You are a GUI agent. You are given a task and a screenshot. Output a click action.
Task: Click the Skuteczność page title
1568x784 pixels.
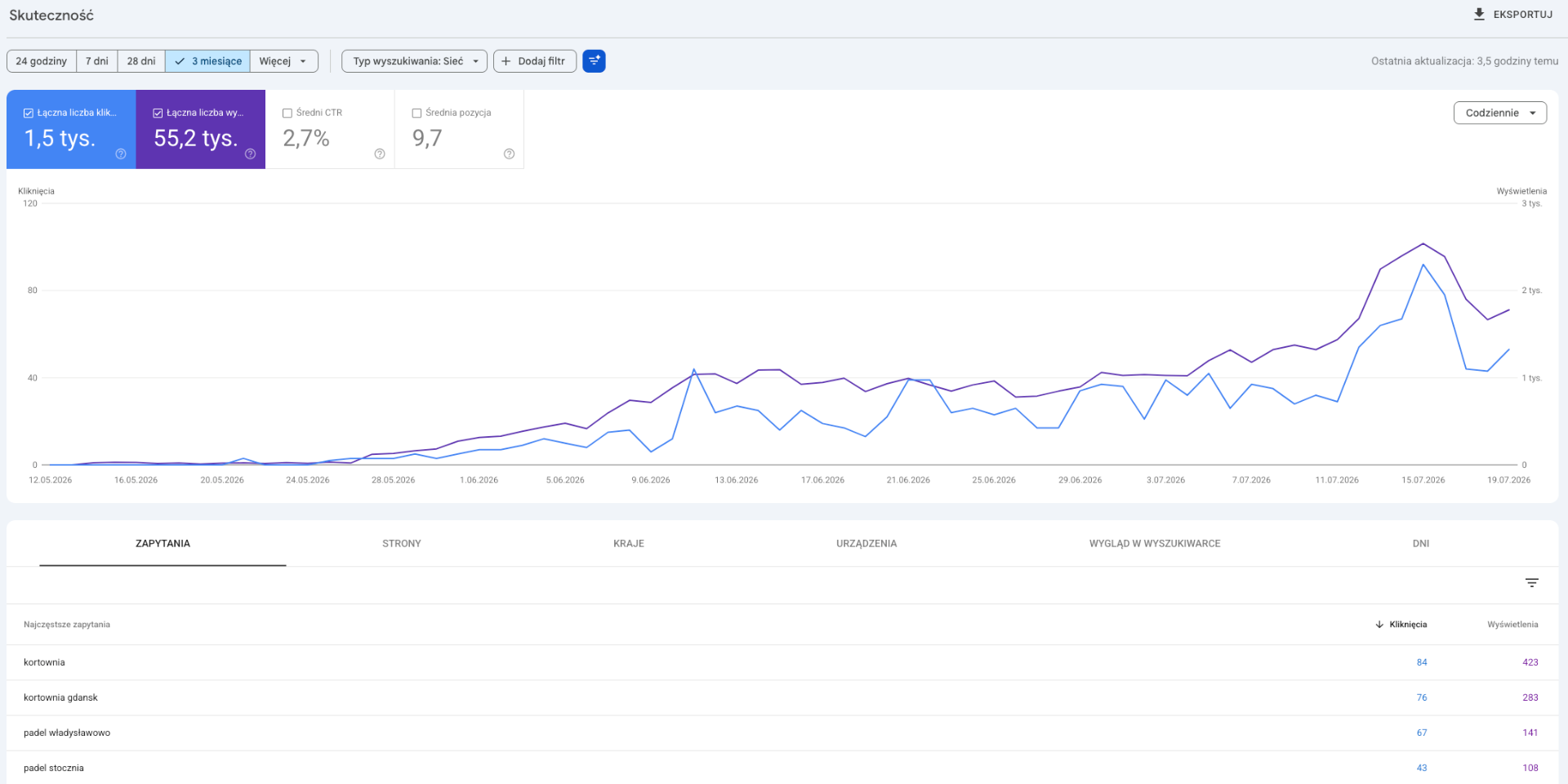[x=51, y=15]
